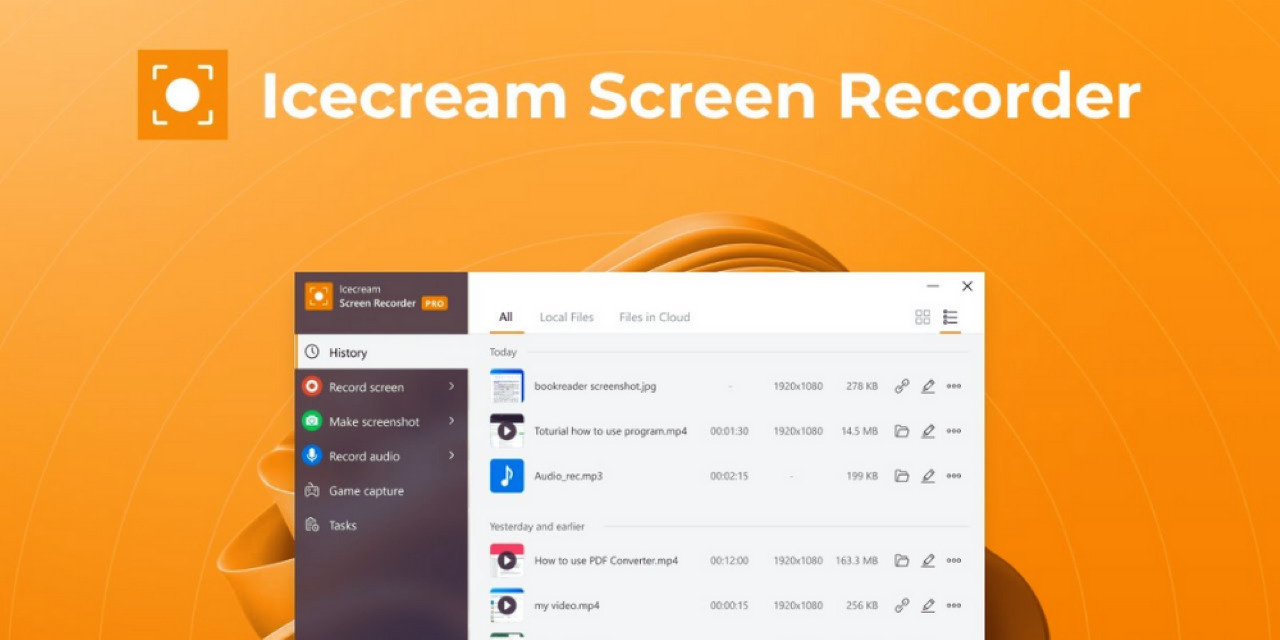This screenshot has height=640, width=1280.
Task: Play the my video.mp4 thumbnail
Action: [507, 605]
